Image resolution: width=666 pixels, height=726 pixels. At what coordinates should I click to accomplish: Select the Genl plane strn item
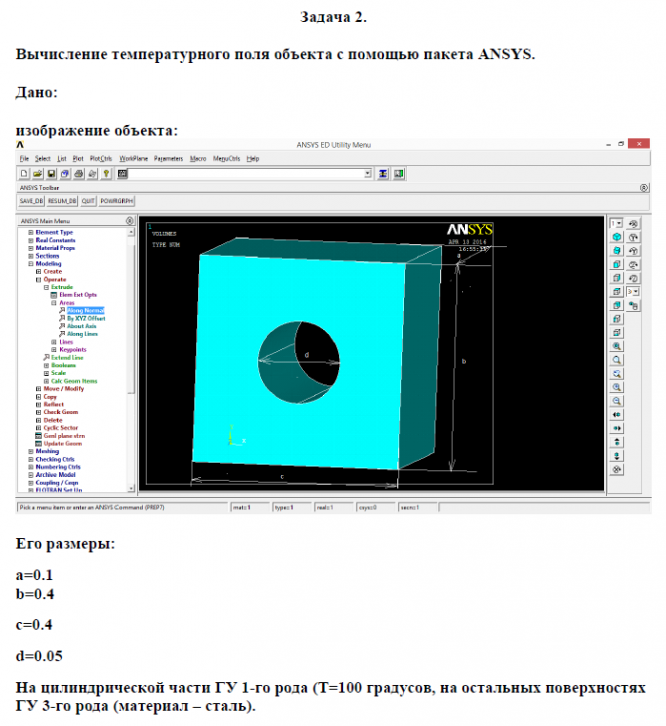click(x=64, y=436)
